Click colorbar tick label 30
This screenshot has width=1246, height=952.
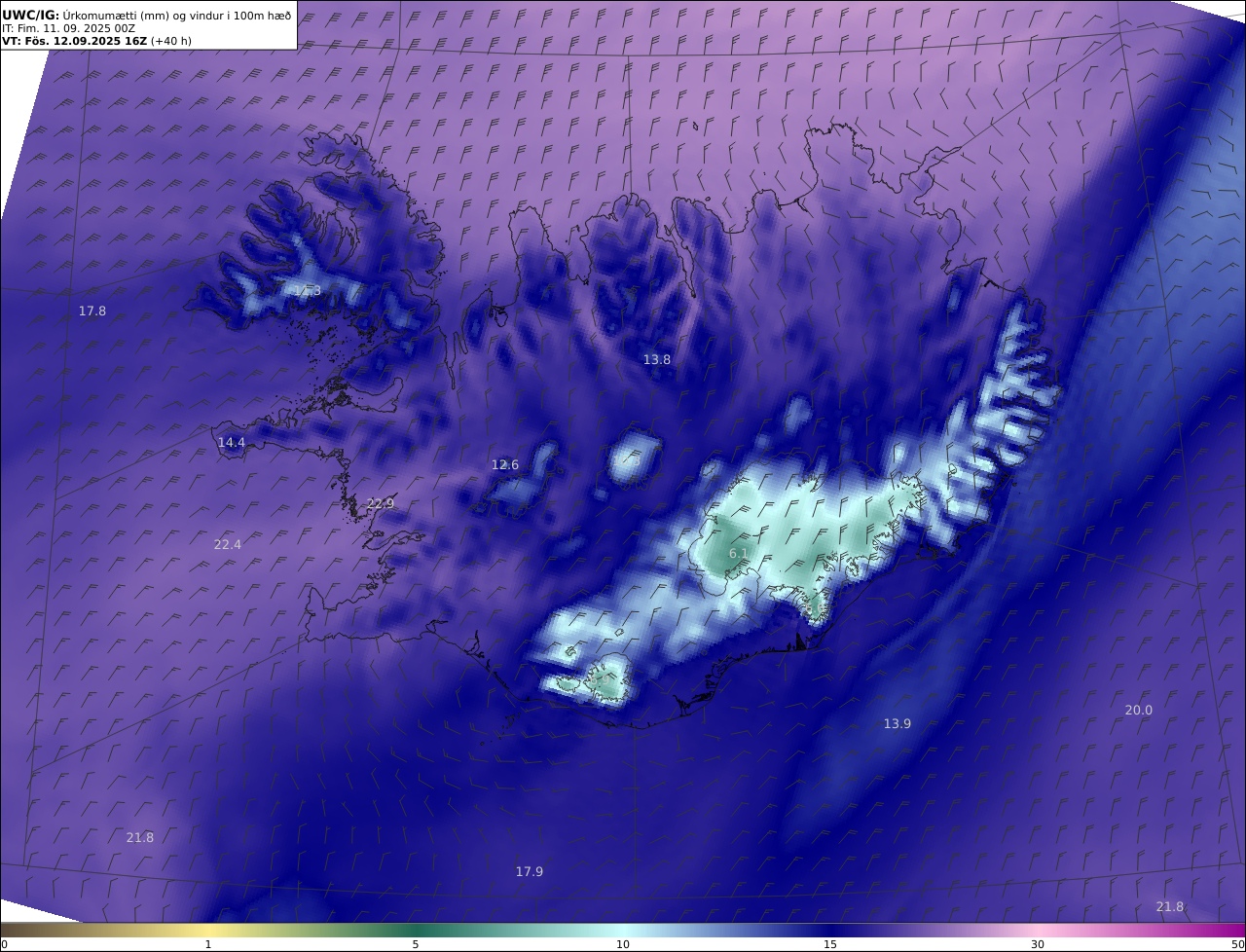[x=1038, y=944]
